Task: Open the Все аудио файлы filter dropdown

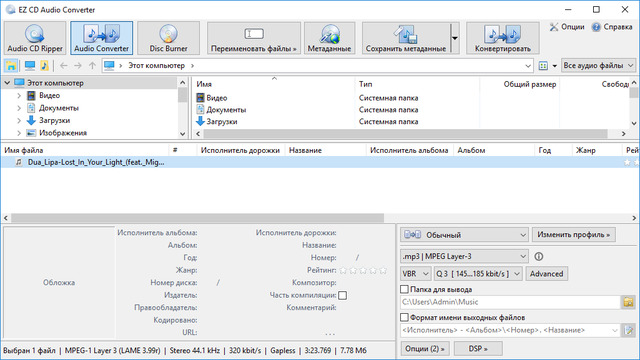Action: pyautogui.click(x=598, y=65)
